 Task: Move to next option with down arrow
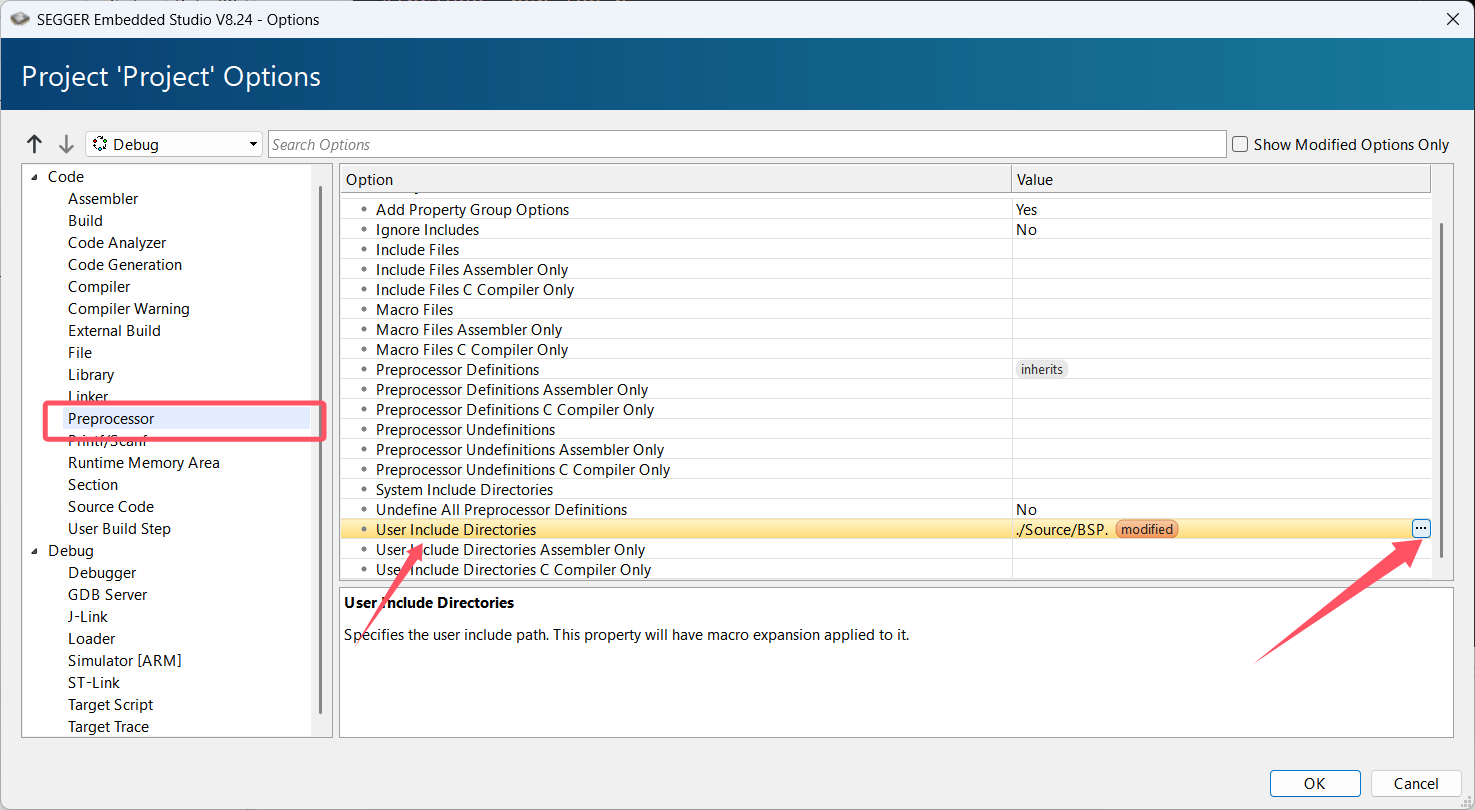pos(66,144)
